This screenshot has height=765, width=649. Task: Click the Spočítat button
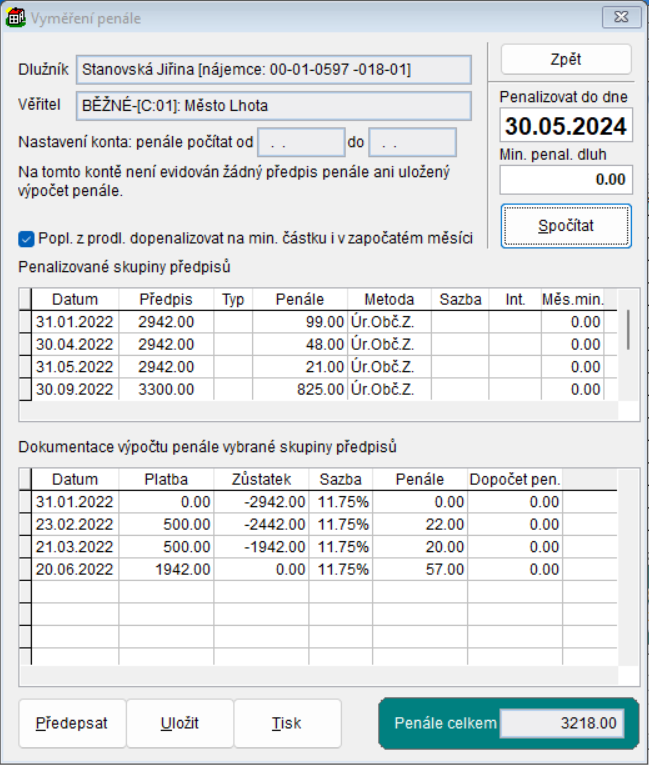[566, 226]
